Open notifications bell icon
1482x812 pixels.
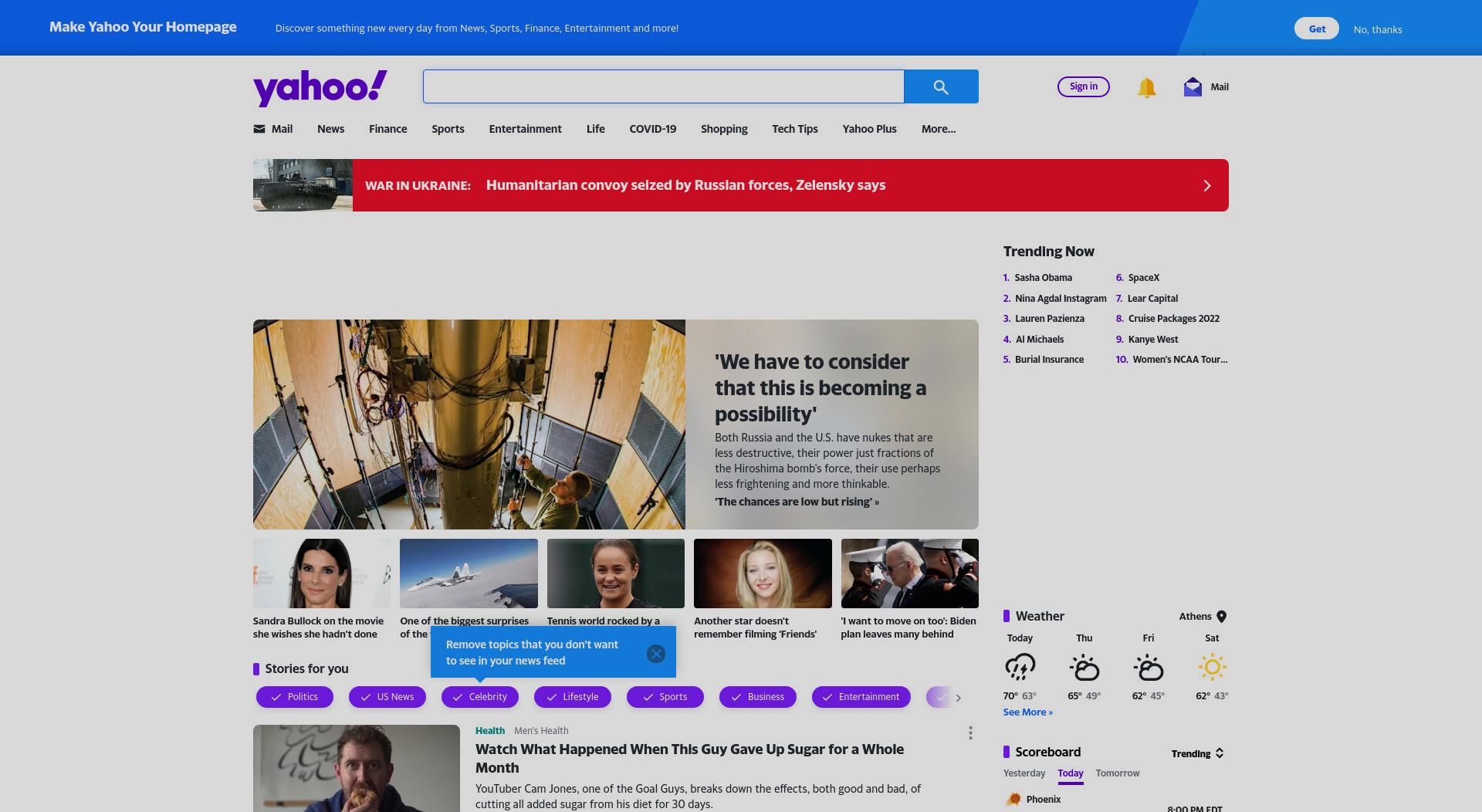(1146, 87)
